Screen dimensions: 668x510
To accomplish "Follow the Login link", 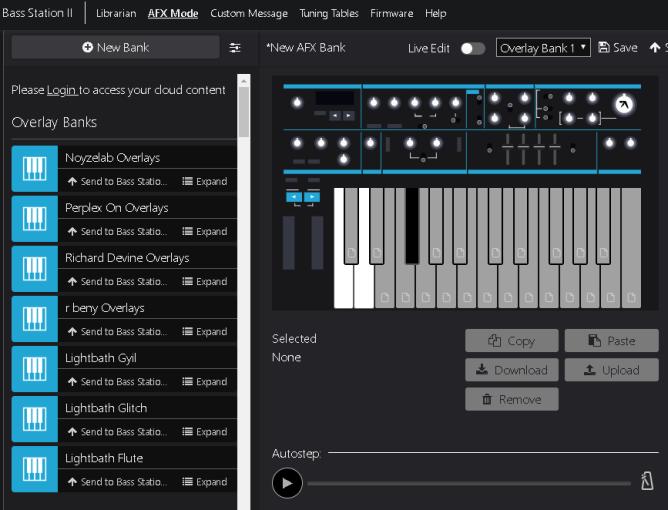I will (x=62, y=90).
